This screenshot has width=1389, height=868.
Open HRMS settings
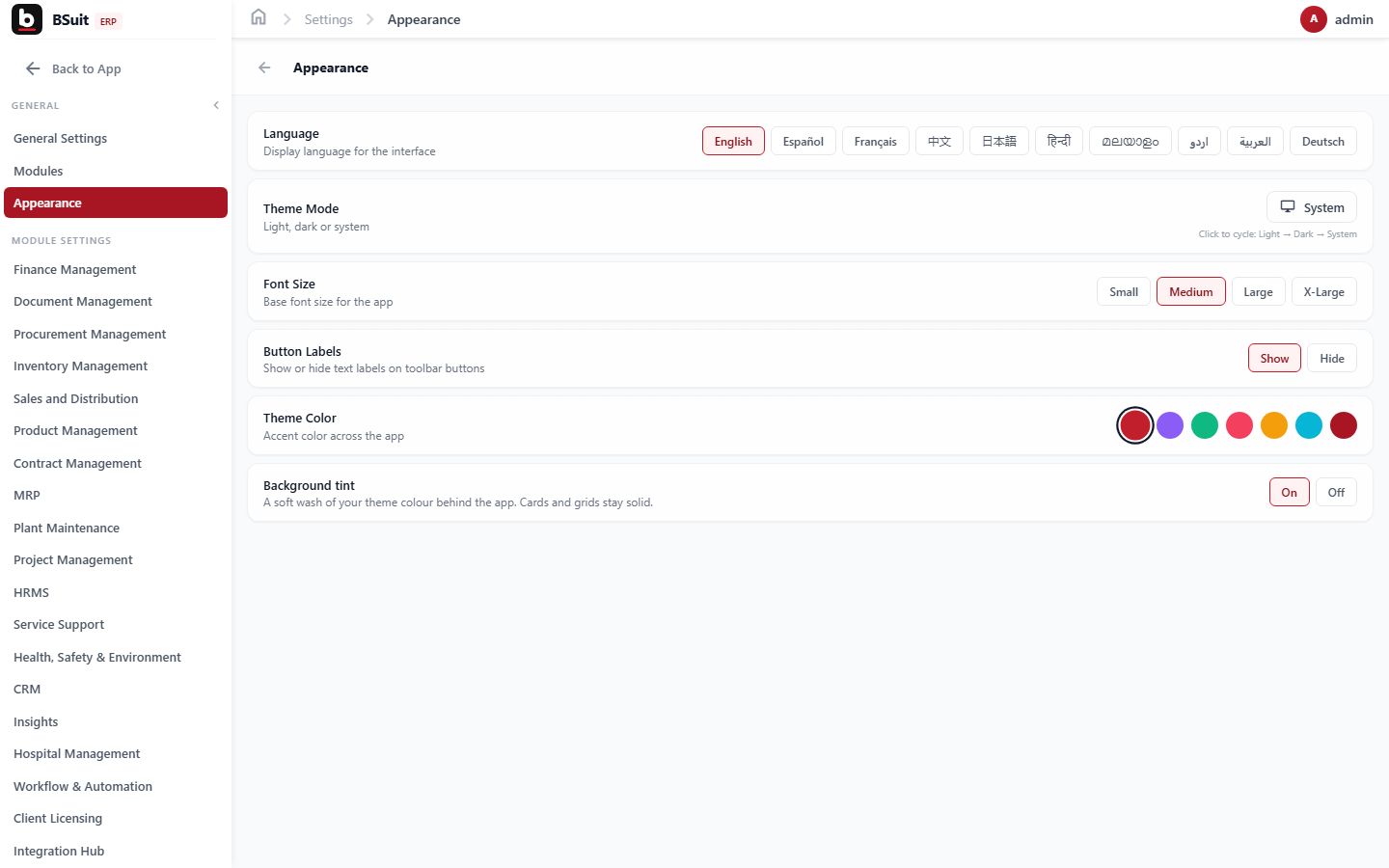click(x=116, y=592)
